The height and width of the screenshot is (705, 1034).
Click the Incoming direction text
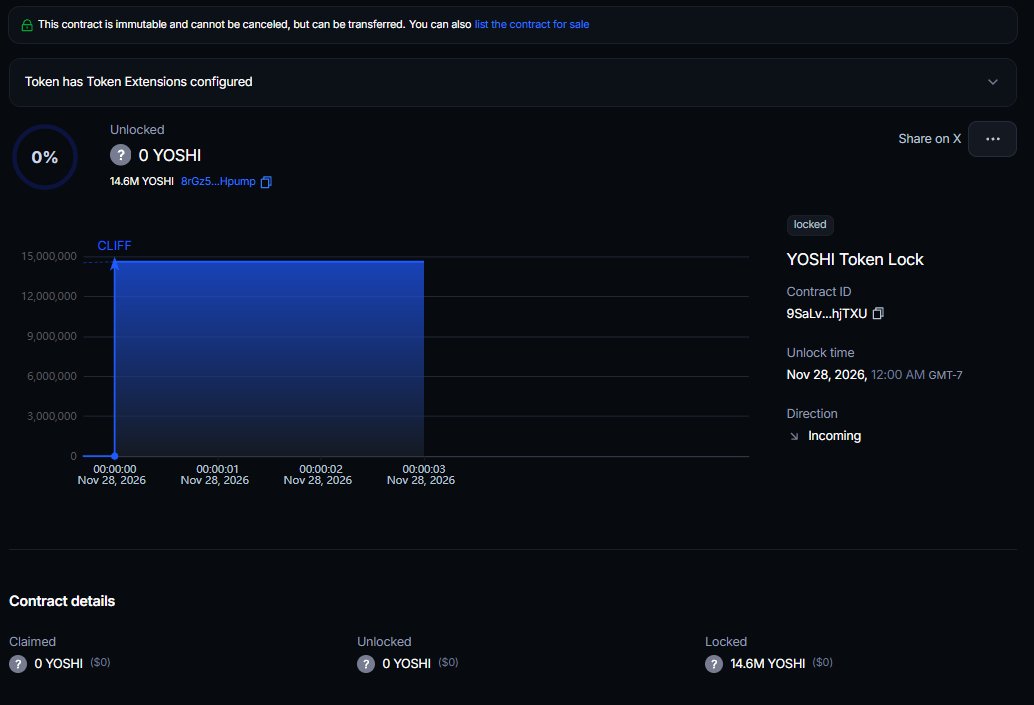(834, 436)
